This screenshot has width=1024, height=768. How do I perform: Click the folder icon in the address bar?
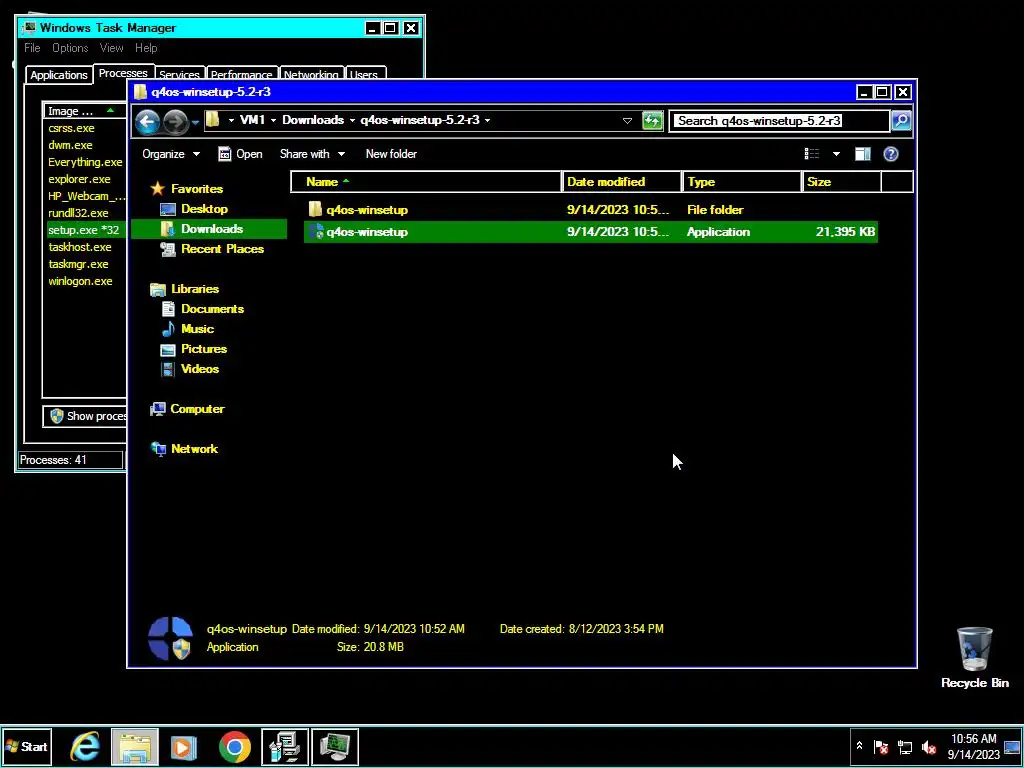[212, 120]
